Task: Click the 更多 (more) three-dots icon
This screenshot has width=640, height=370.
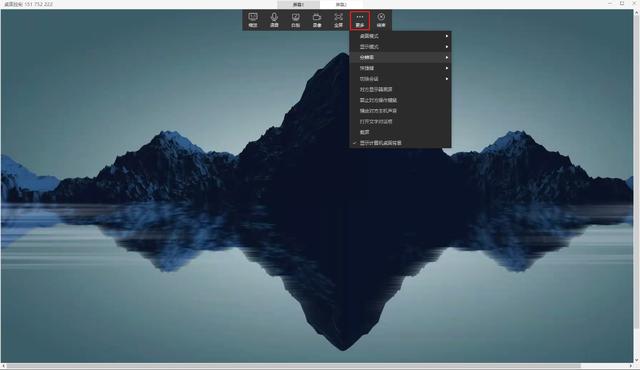Action: tap(360, 20)
